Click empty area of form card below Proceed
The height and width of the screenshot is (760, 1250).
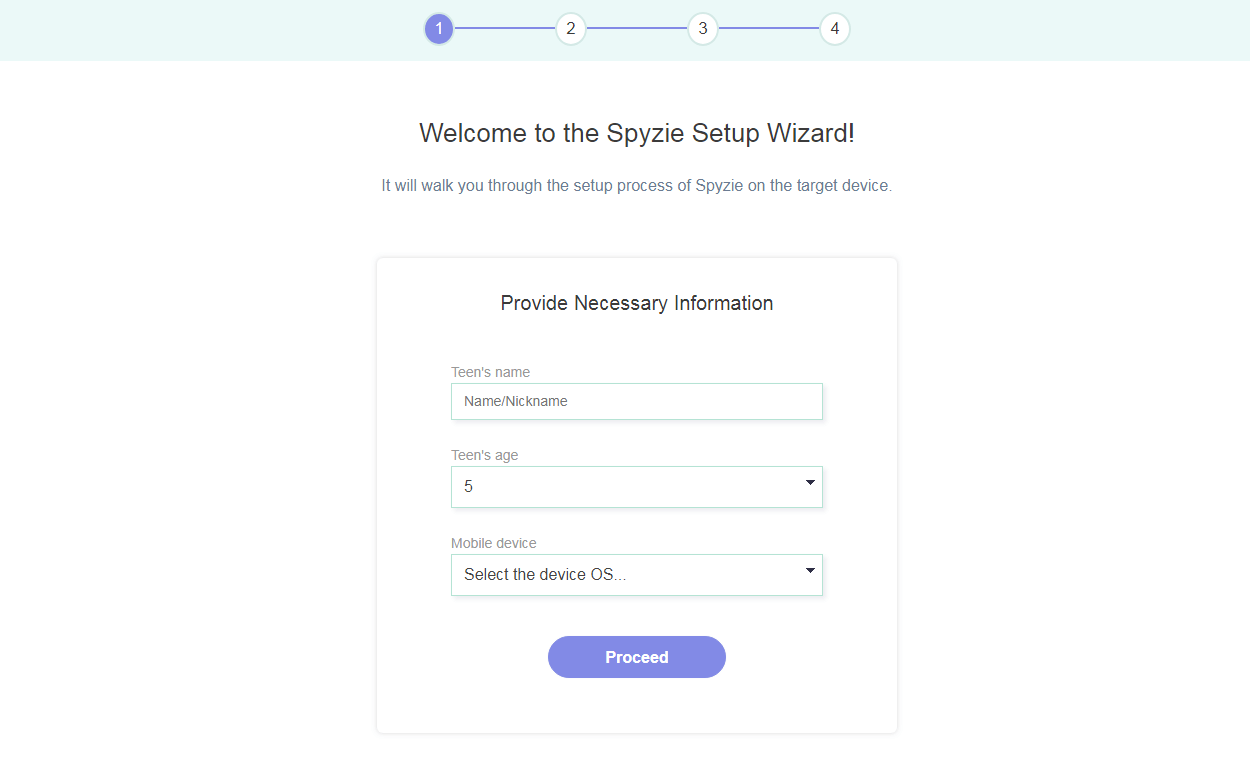pyautogui.click(x=636, y=708)
